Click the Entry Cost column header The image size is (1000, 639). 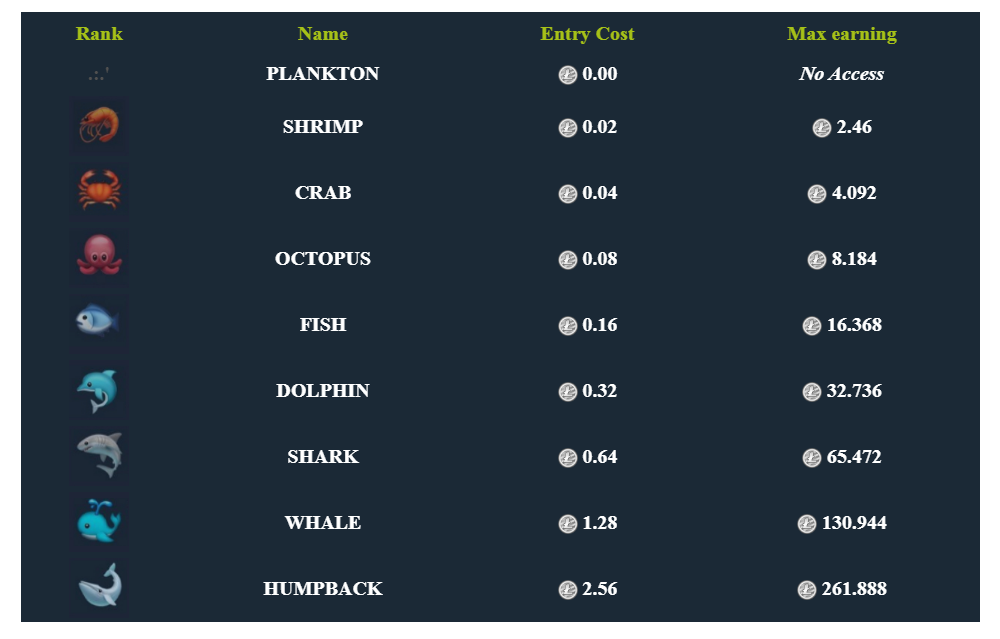[587, 34]
